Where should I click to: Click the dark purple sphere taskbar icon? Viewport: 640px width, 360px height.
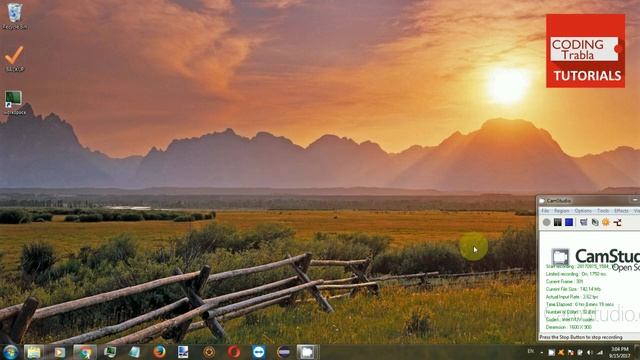click(x=283, y=352)
